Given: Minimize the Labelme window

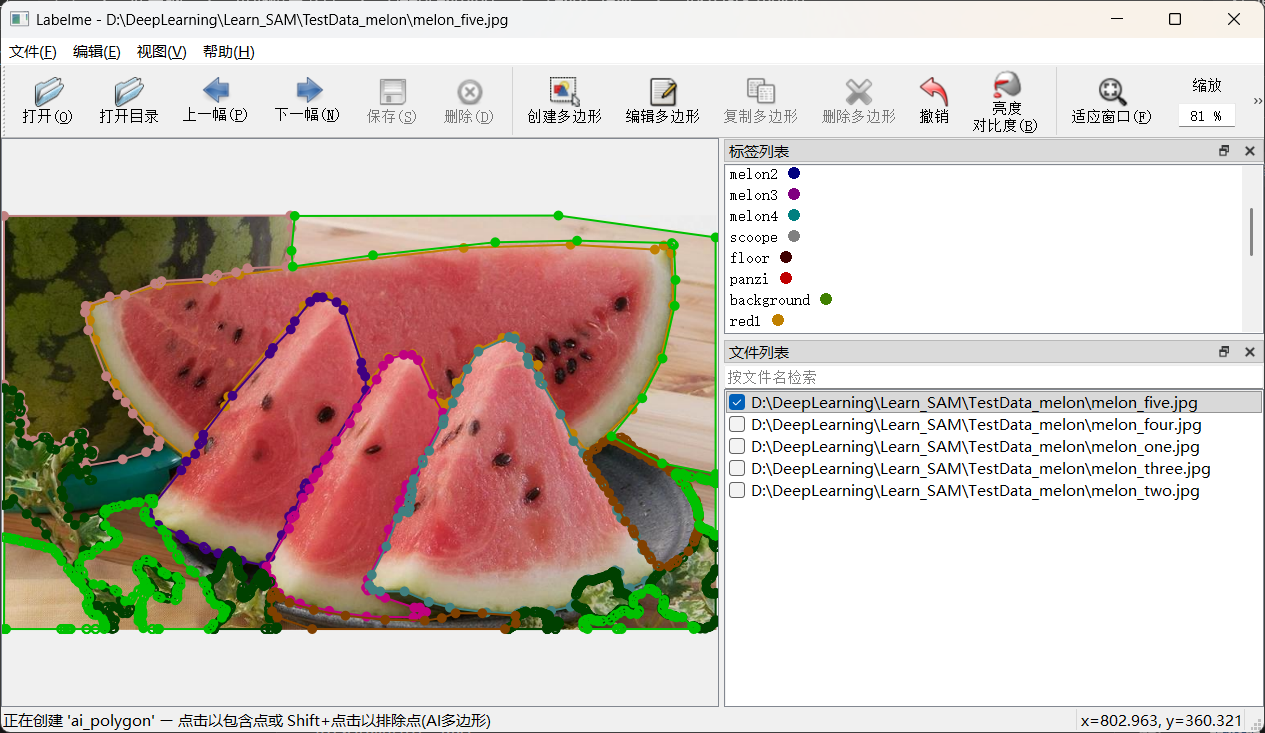Looking at the screenshot, I should pos(1116,19).
